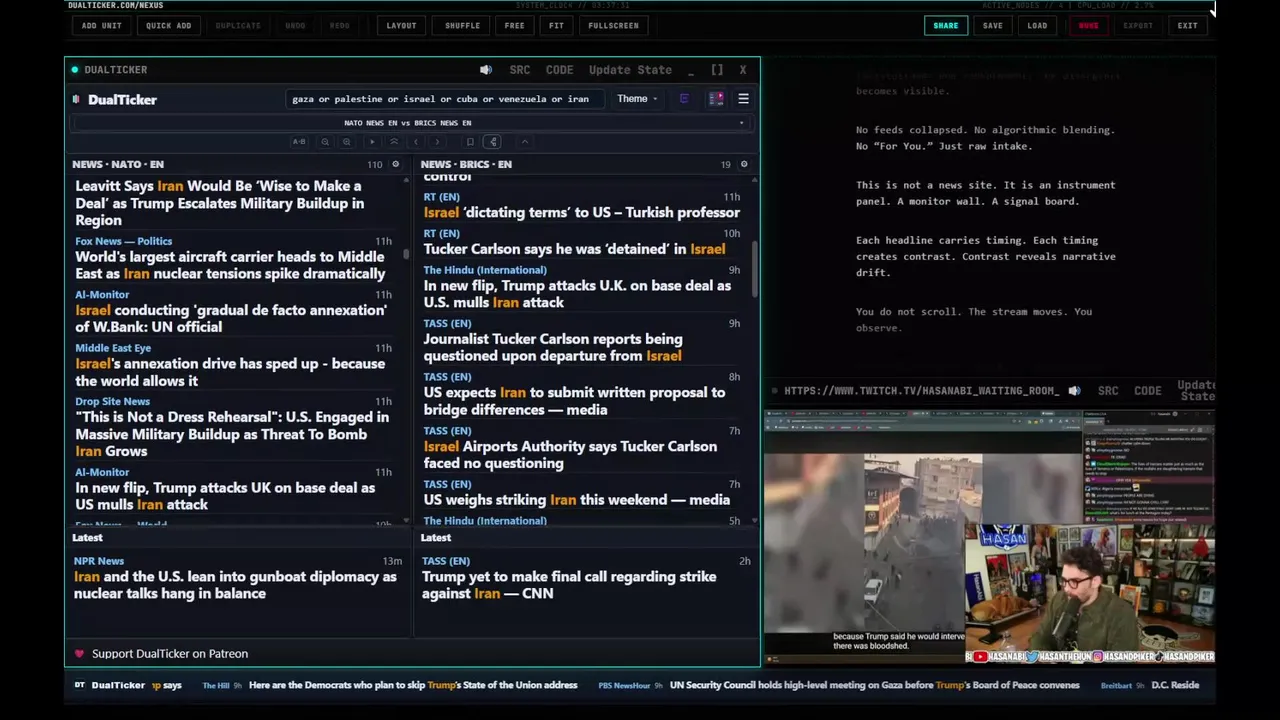Viewport: 1280px width, 720px height.
Task: Click SRC on the DualTicker unit
Action: pos(520,70)
